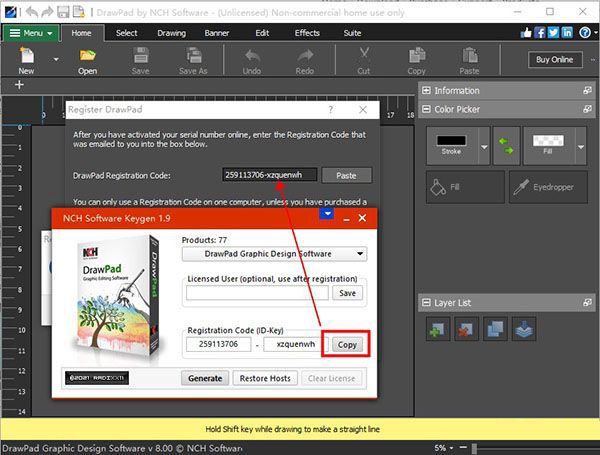Click the quick access undo arrow in titlebar
600x455 pixels.
tap(32, 12)
